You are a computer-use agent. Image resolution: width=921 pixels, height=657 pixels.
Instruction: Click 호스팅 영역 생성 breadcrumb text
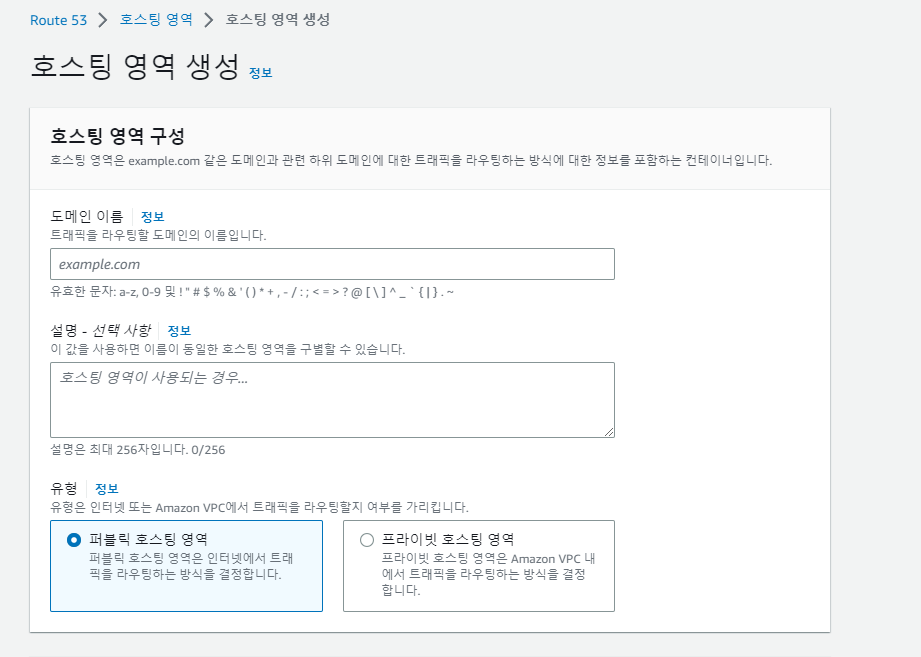click(278, 19)
